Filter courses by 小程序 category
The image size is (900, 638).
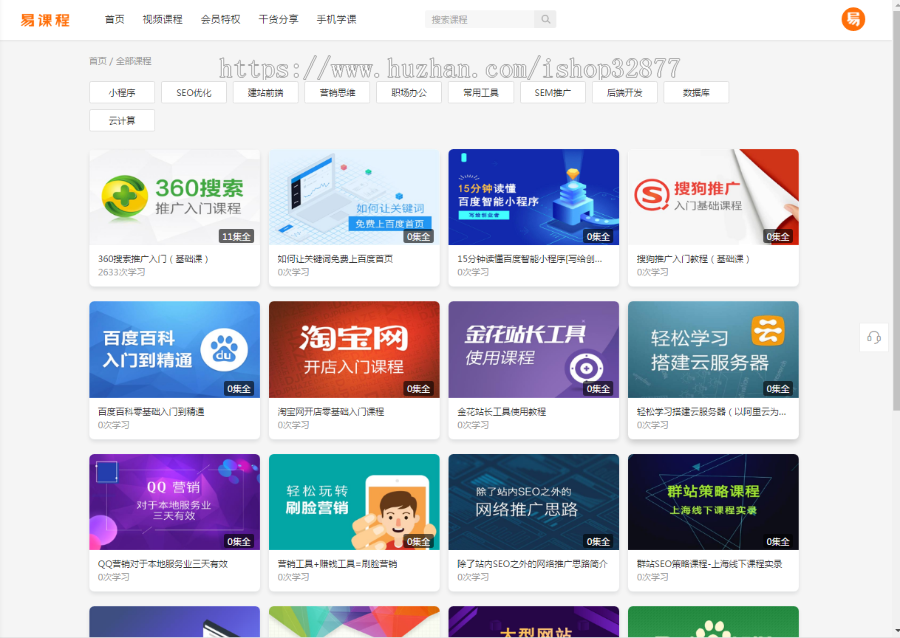pos(121,92)
